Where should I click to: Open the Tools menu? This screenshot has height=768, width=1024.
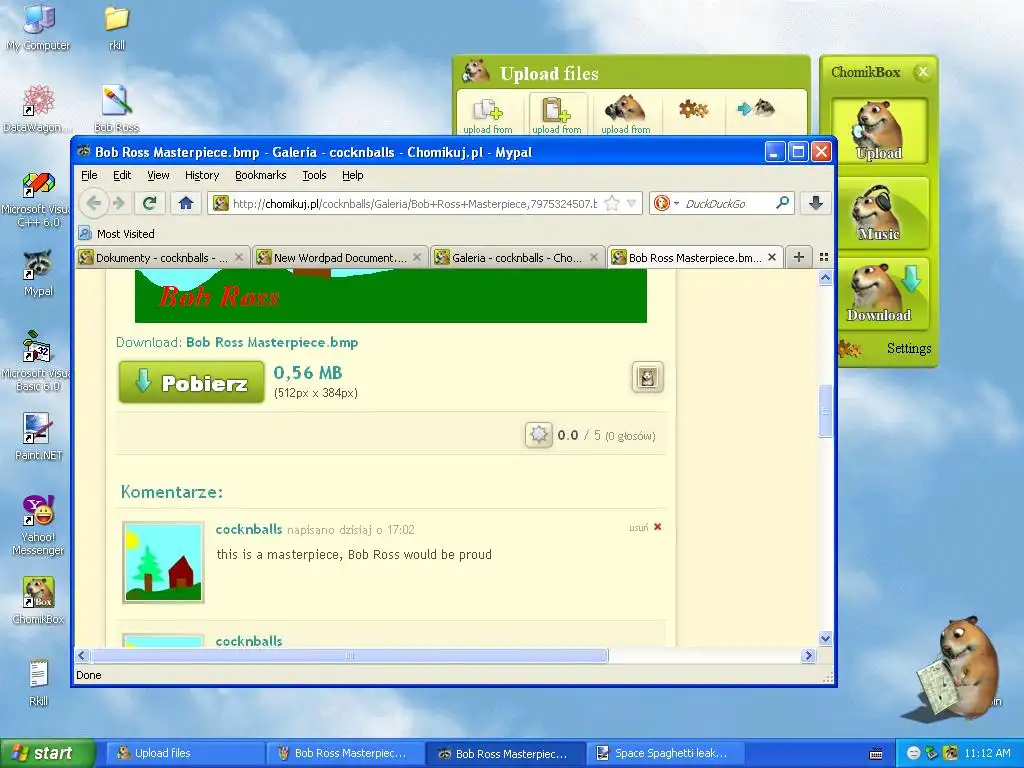pos(314,175)
